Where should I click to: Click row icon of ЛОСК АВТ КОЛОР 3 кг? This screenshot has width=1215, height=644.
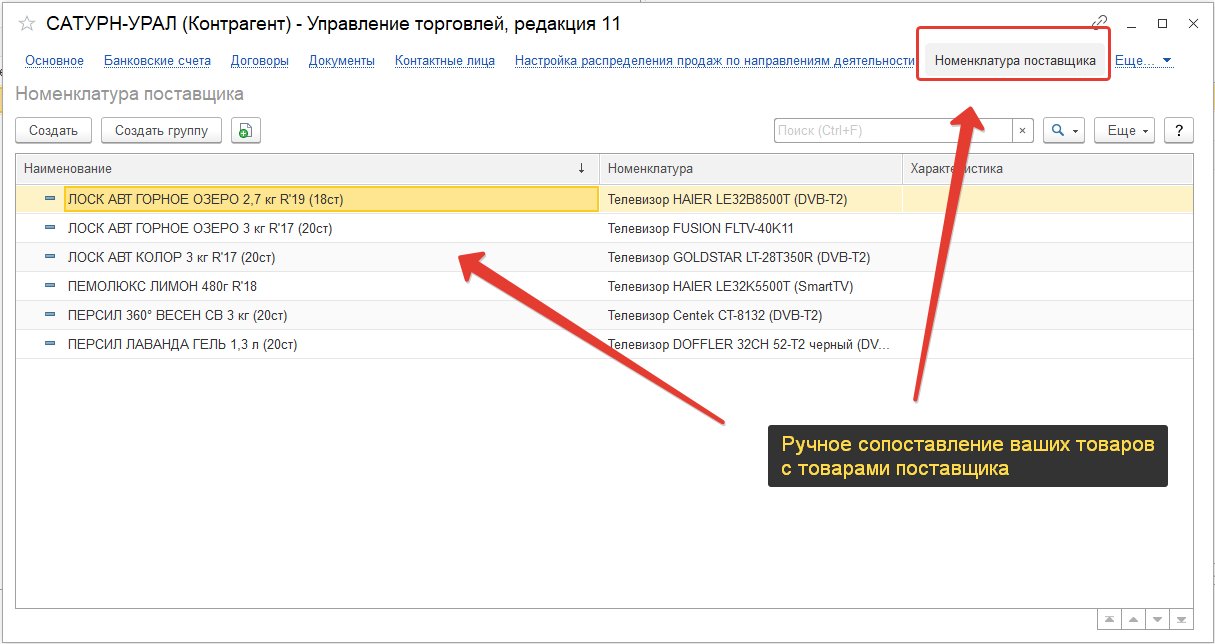pyautogui.click(x=50, y=257)
